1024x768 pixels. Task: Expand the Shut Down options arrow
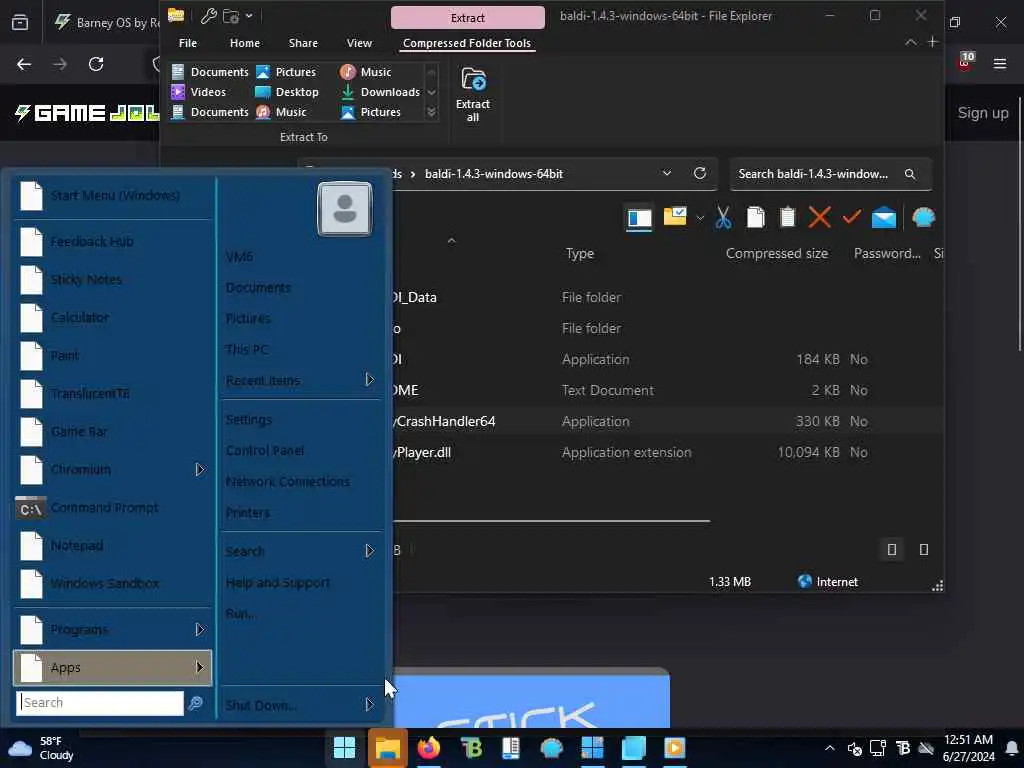(x=369, y=705)
